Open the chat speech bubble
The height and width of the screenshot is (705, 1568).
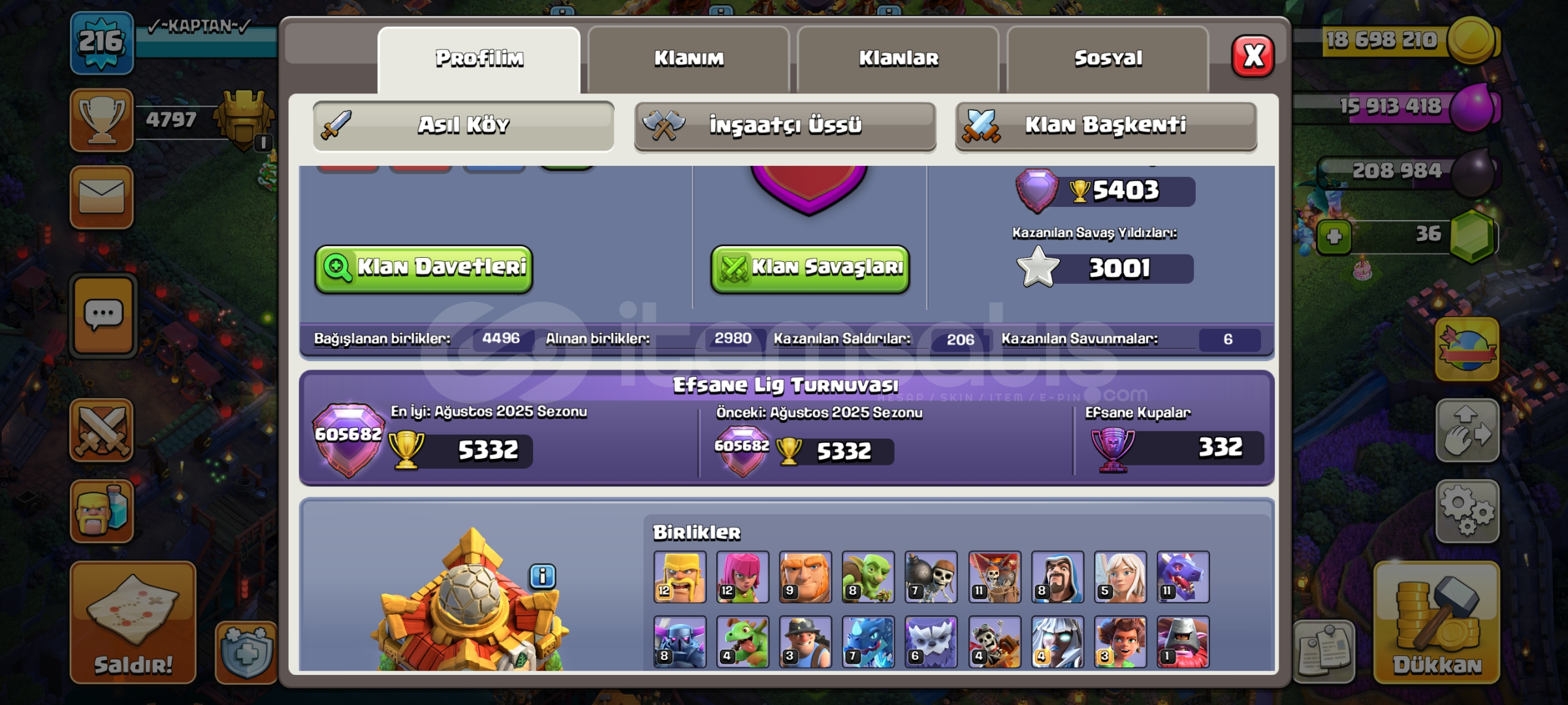(103, 316)
